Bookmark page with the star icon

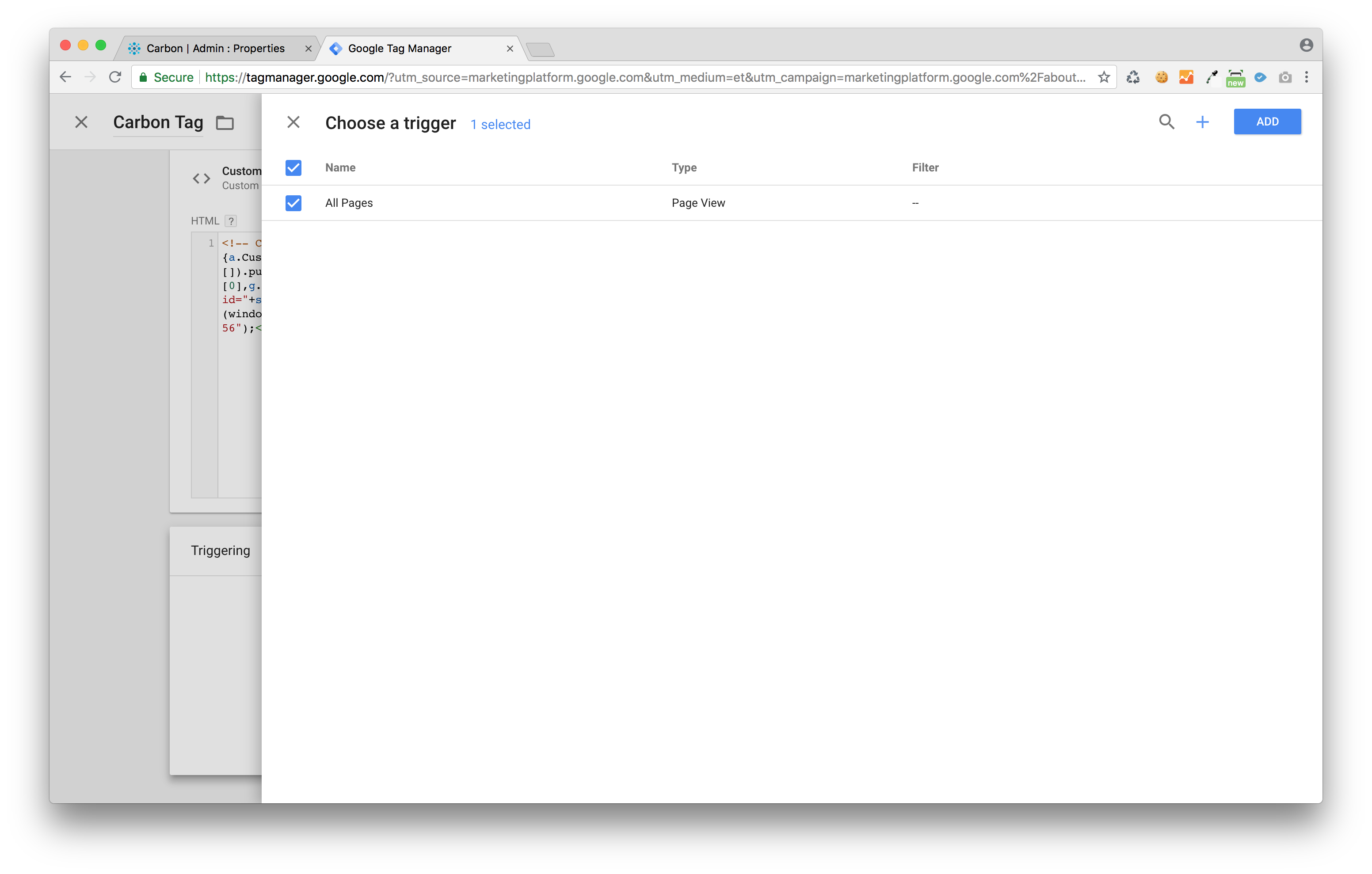pyautogui.click(x=1104, y=77)
